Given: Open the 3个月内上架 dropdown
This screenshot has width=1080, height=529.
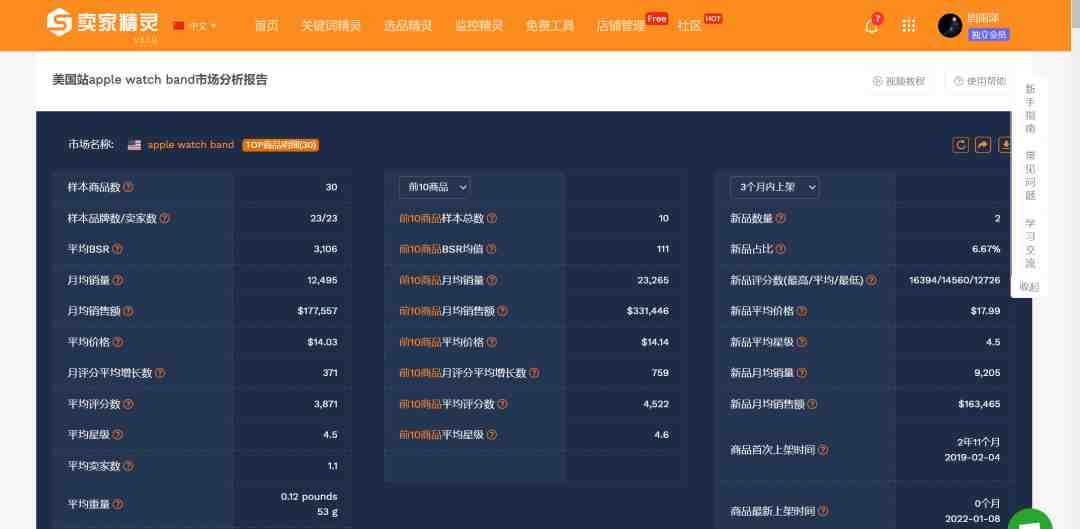Looking at the screenshot, I should click(774, 187).
